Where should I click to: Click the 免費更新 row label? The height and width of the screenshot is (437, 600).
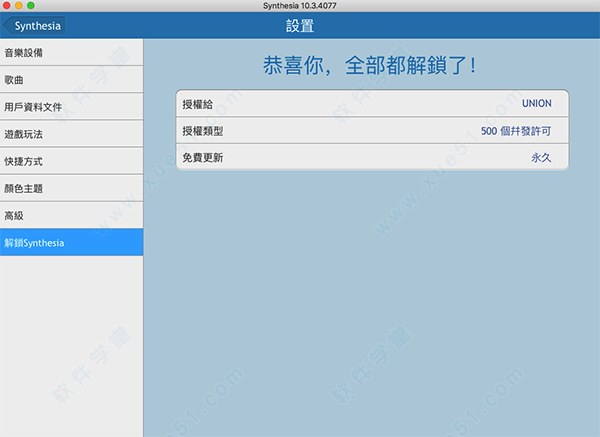pyautogui.click(x=202, y=157)
